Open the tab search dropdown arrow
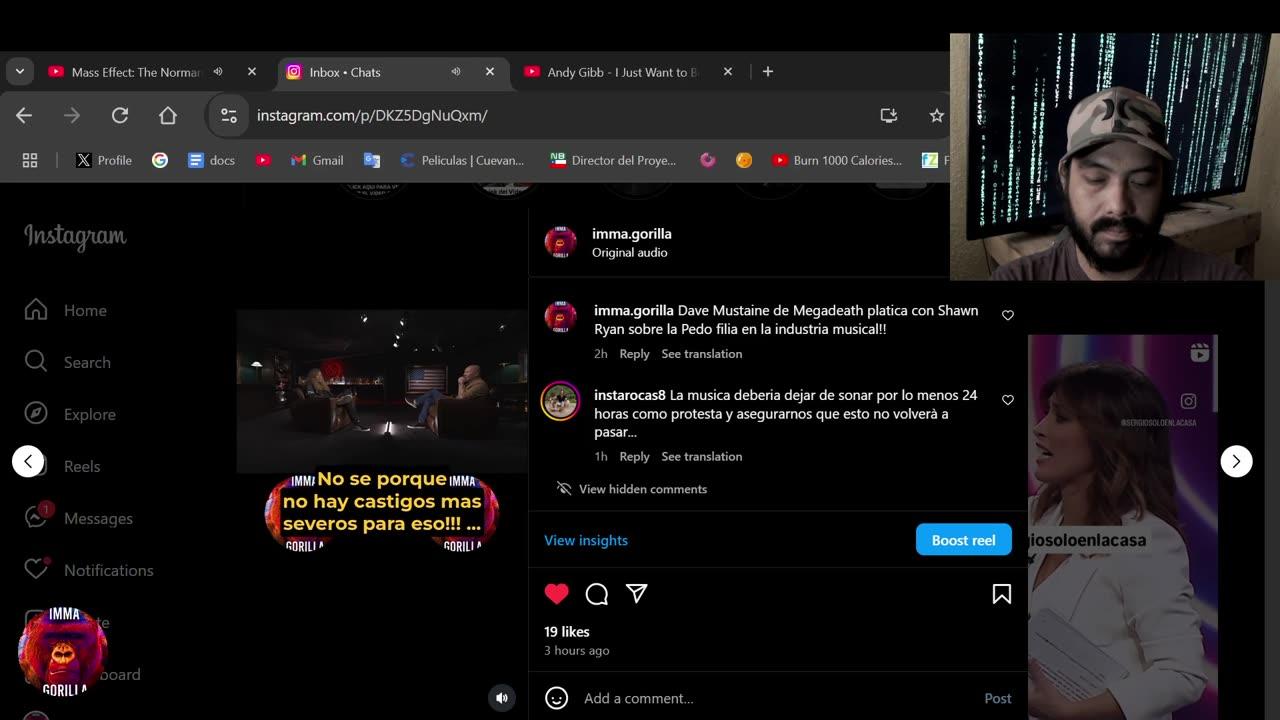The image size is (1280, 720). (x=19, y=72)
